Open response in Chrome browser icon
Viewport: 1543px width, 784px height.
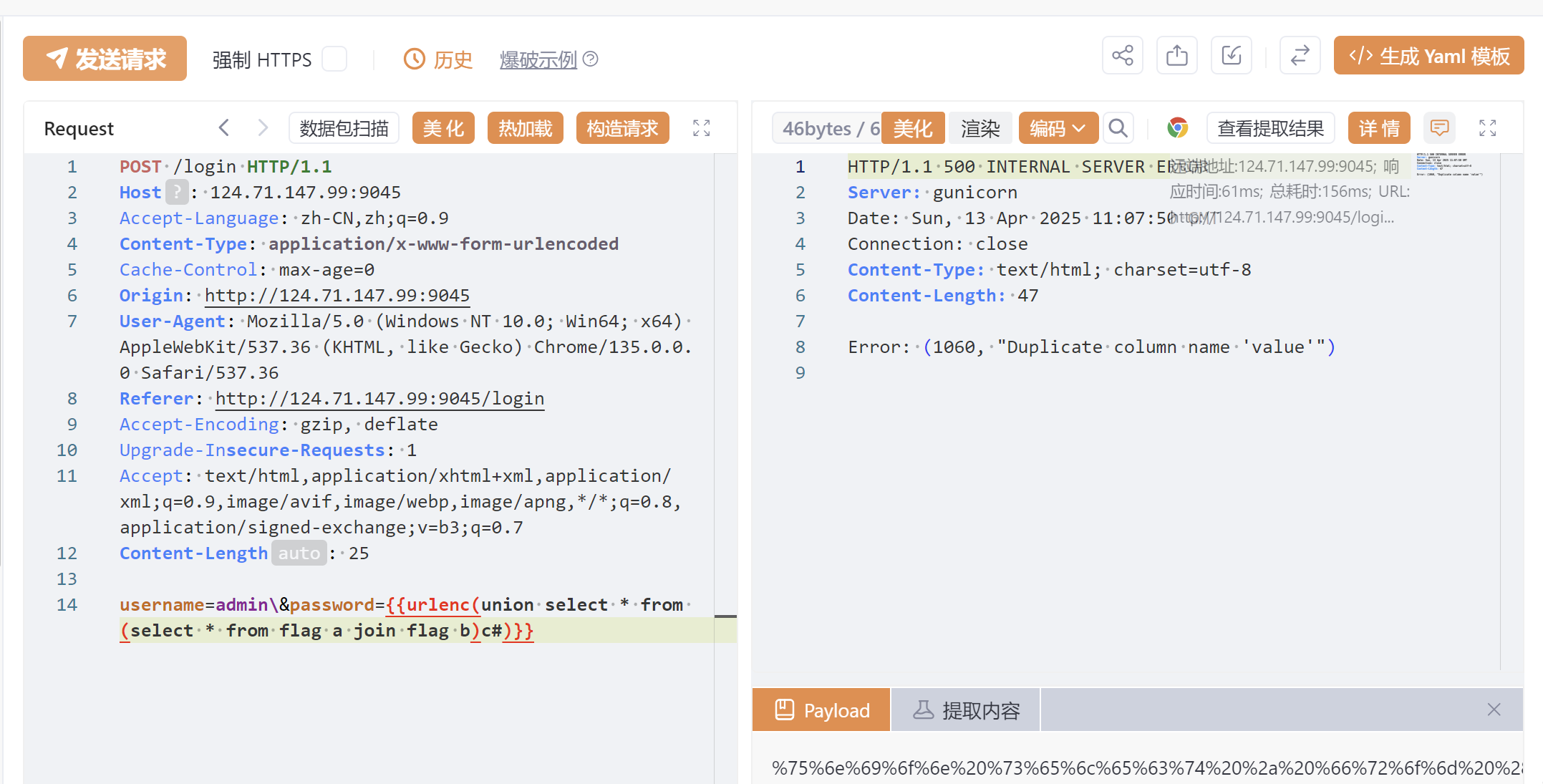1178,128
